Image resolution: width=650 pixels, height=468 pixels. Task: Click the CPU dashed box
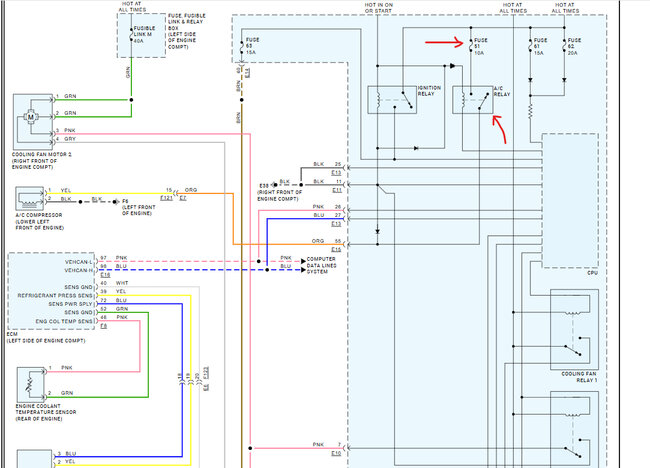click(x=570, y=201)
